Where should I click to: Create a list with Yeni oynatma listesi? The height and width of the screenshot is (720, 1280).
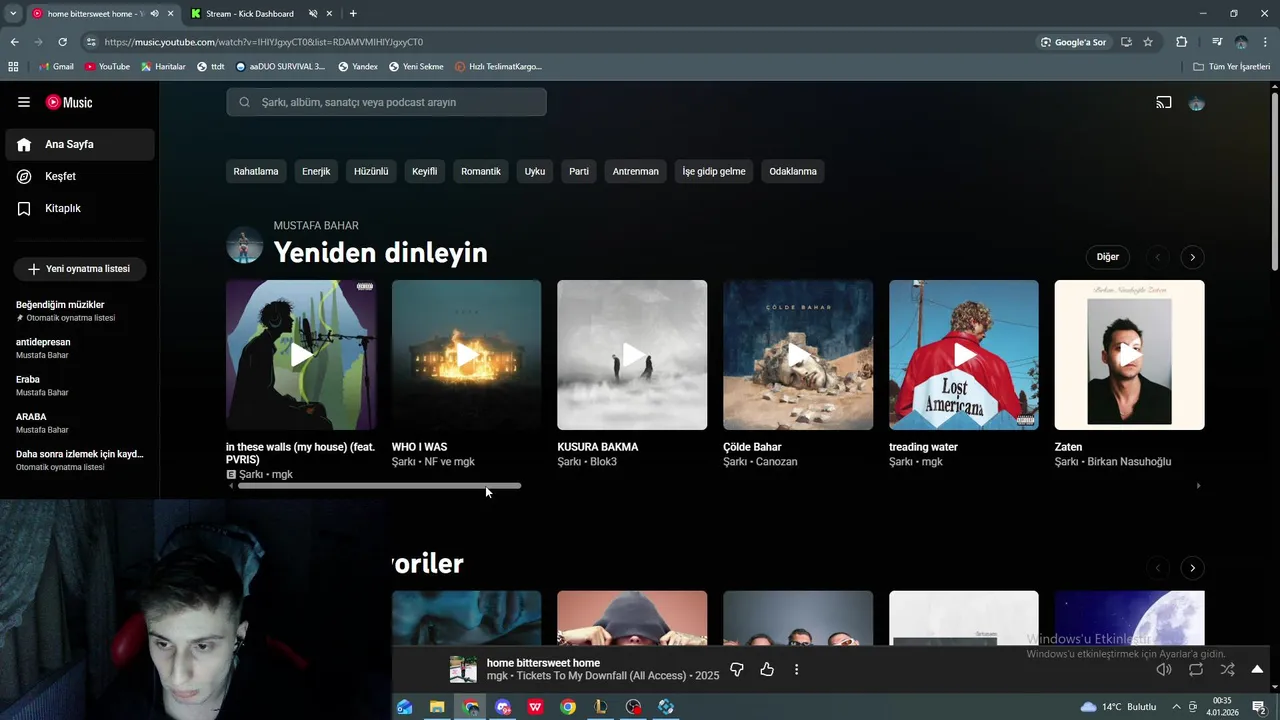[x=79, y=269]
